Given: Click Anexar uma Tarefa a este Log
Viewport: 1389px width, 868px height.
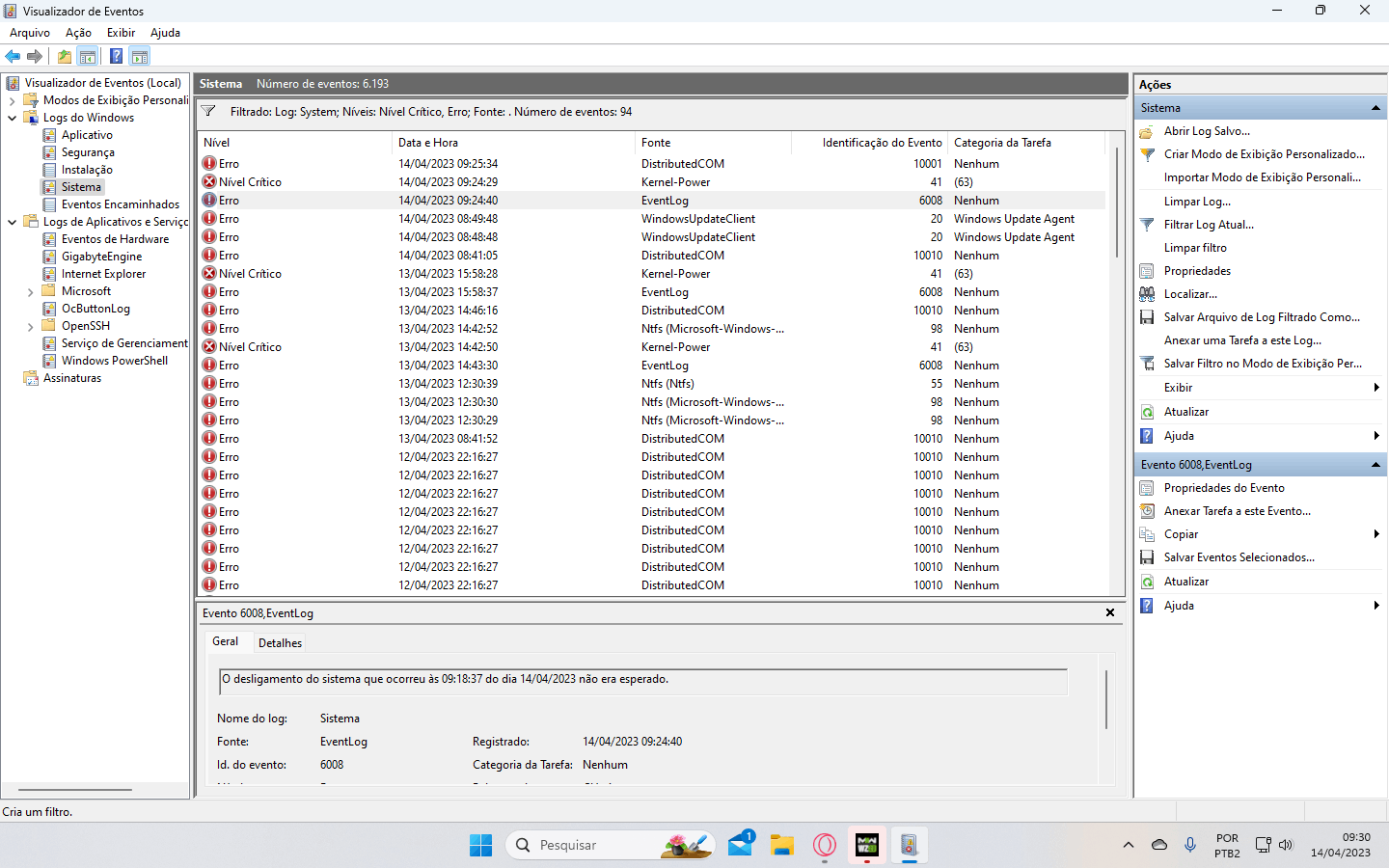Looking at the screenshot, I should [1242, 340].
